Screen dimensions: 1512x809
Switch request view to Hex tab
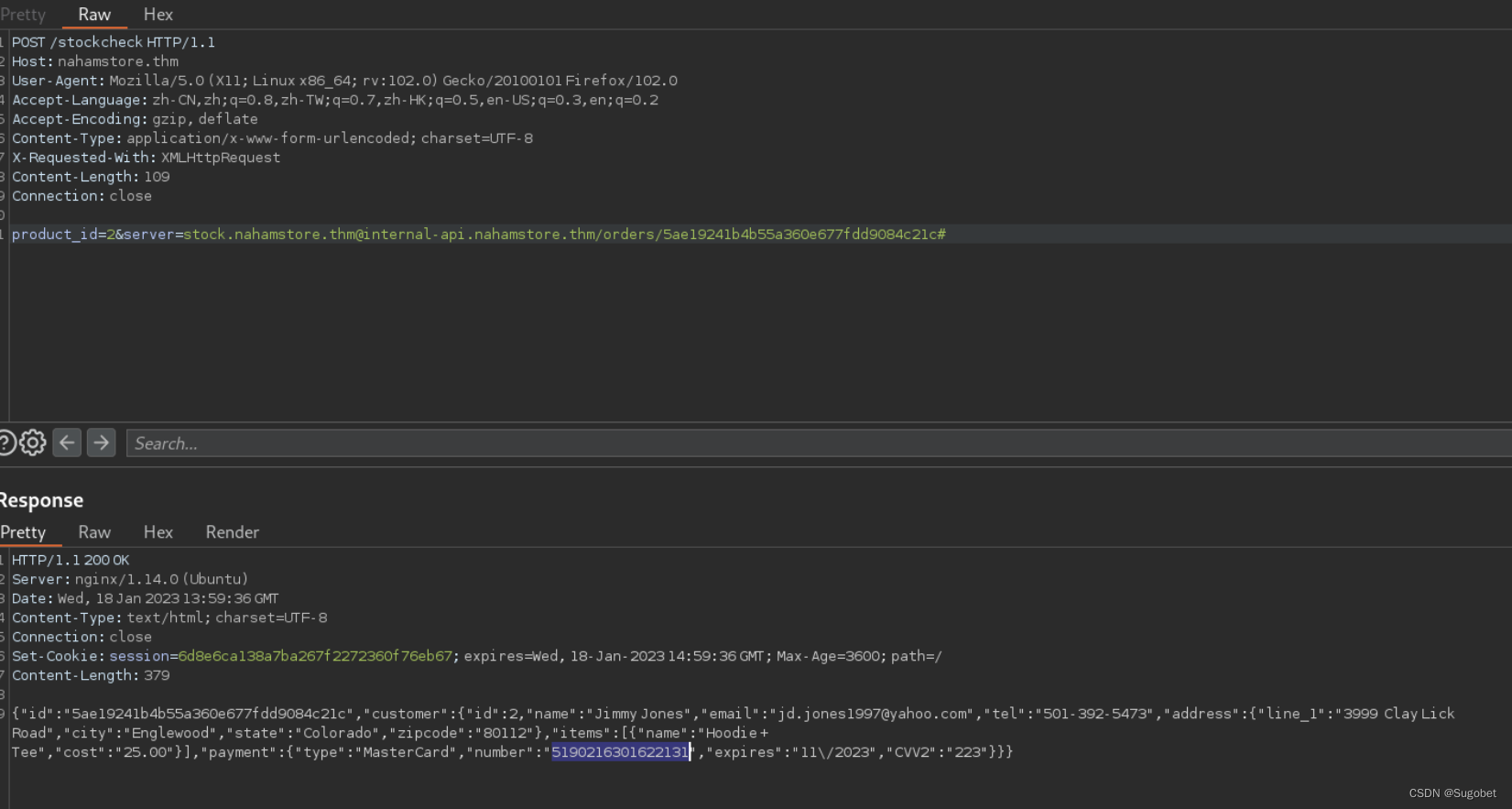[158, 15]
